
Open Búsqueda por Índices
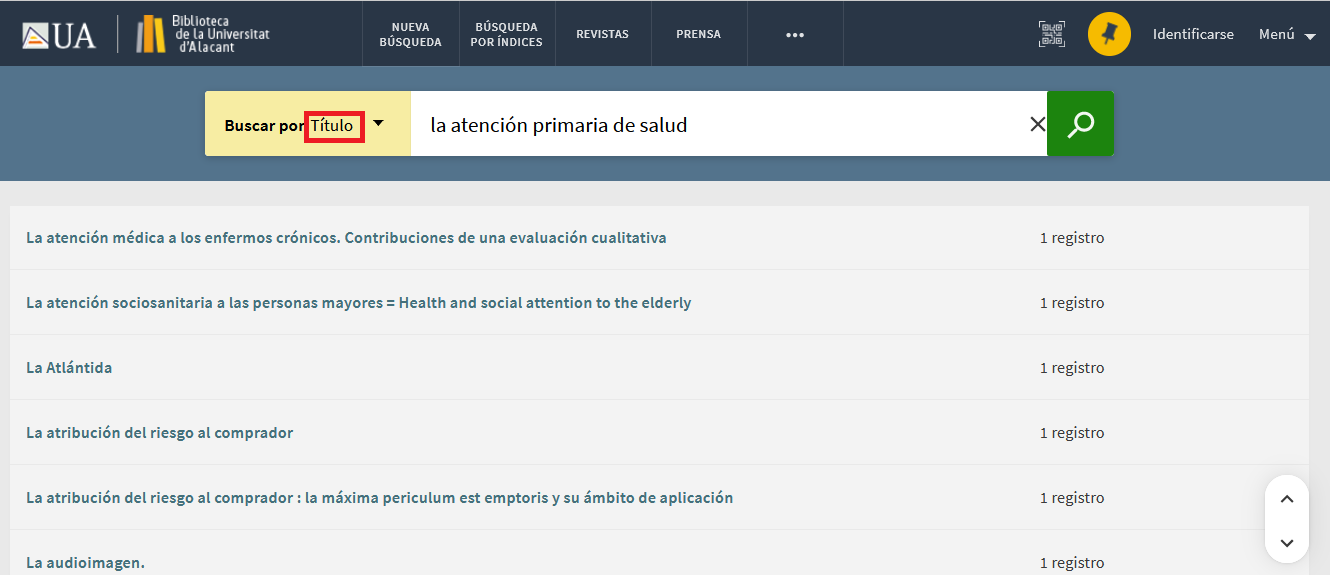[x=506, y=34]
